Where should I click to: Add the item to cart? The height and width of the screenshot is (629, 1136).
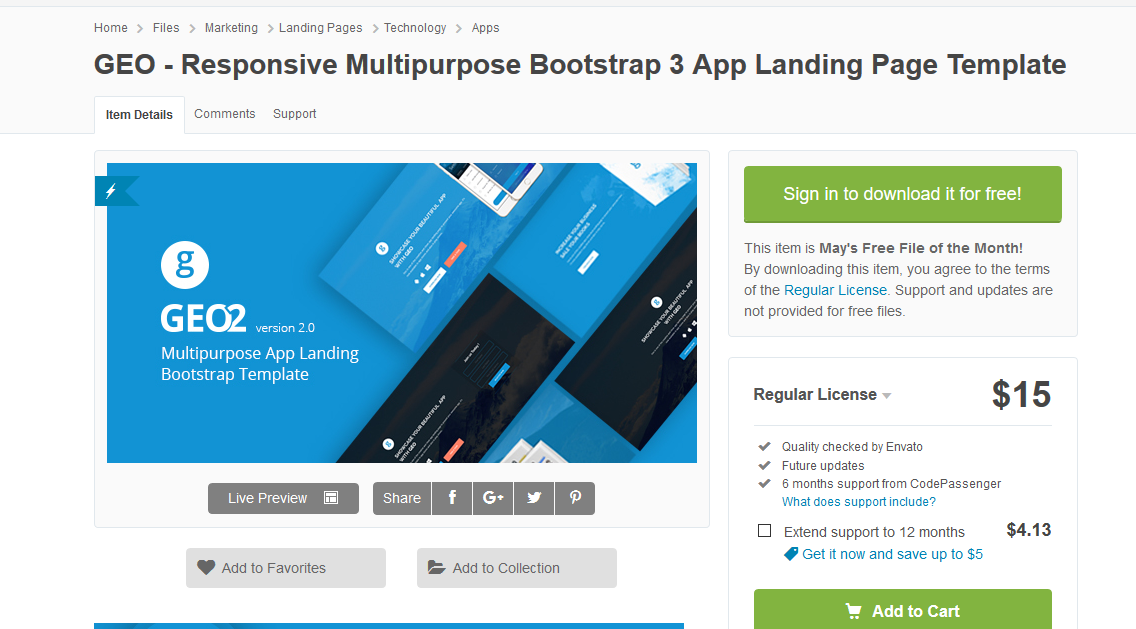point(903,610)
